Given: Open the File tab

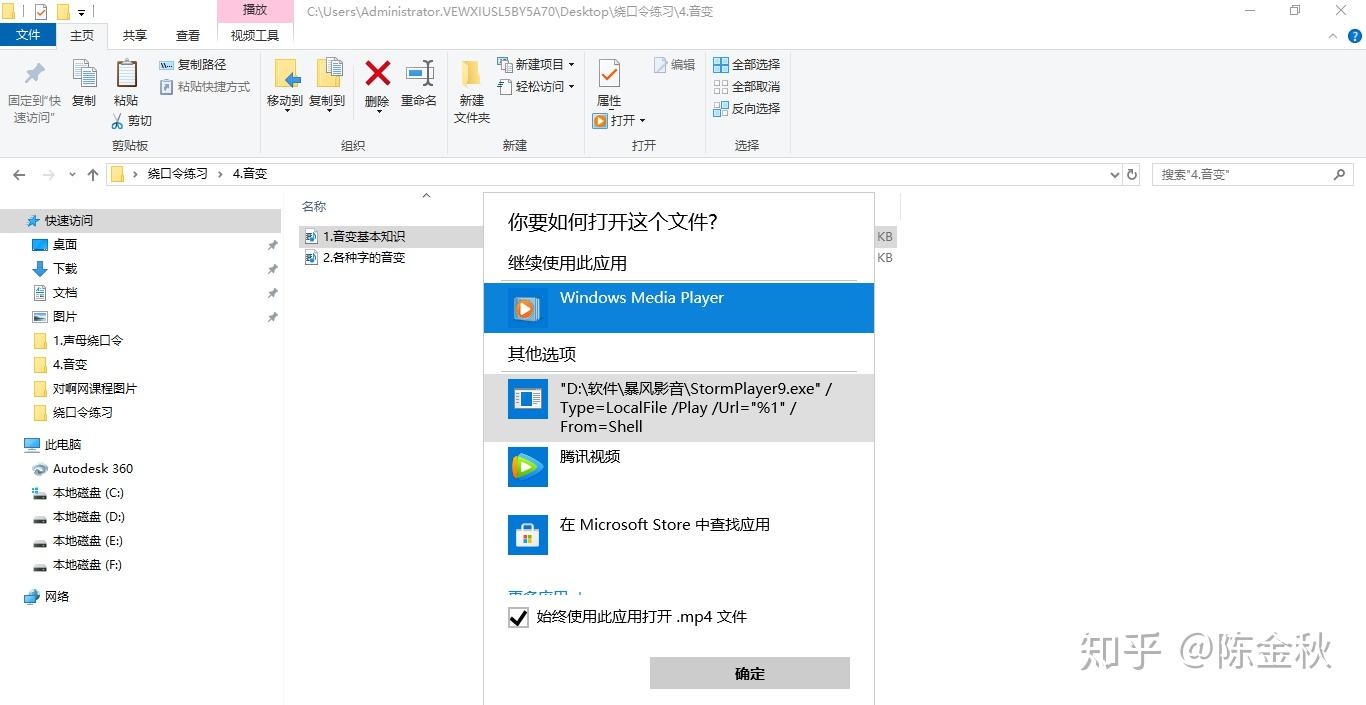Looking at the screenshot, I should pos(29,35).
